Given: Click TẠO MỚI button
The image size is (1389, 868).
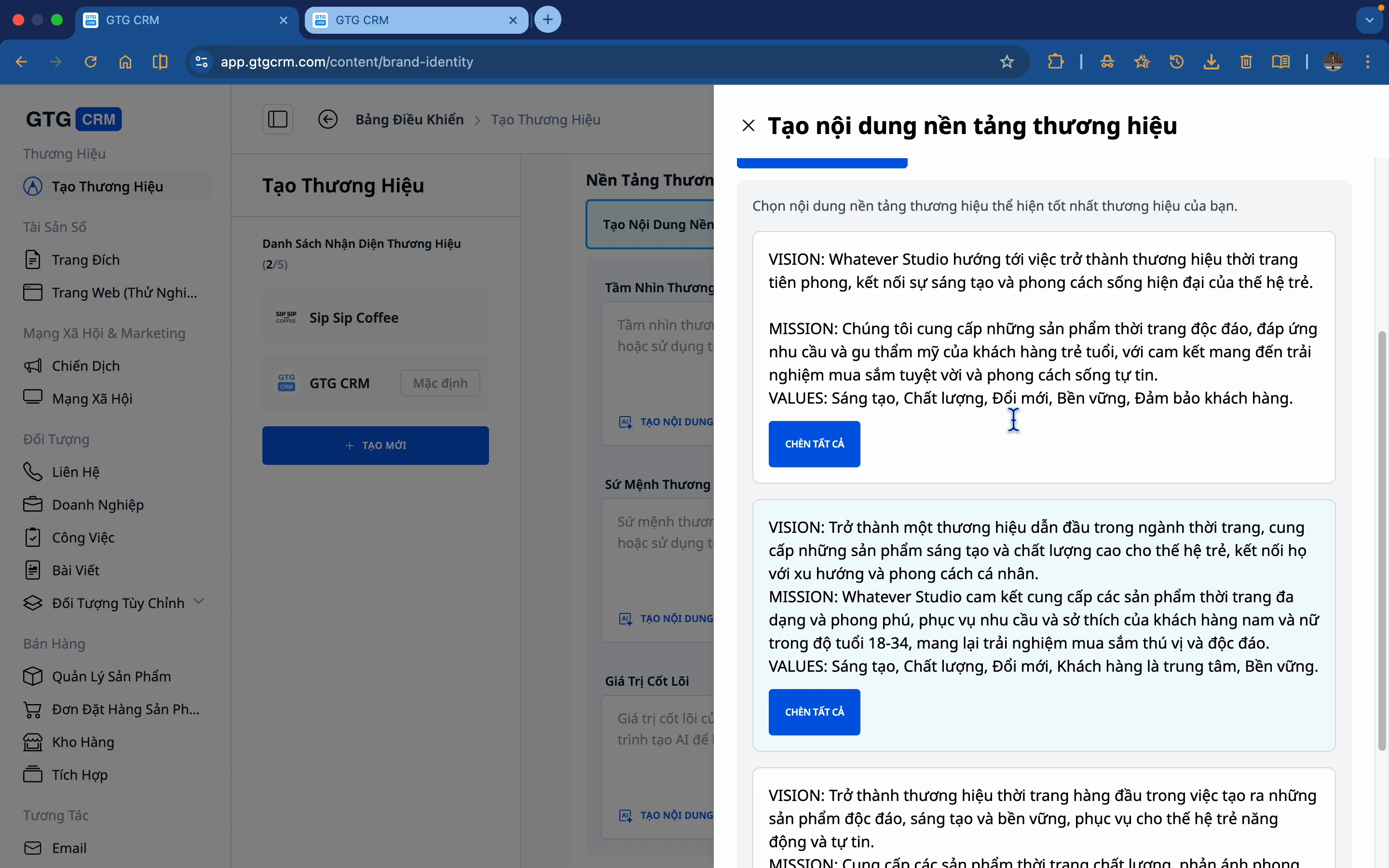Looking at the screenshot, I should pos(375,446).
